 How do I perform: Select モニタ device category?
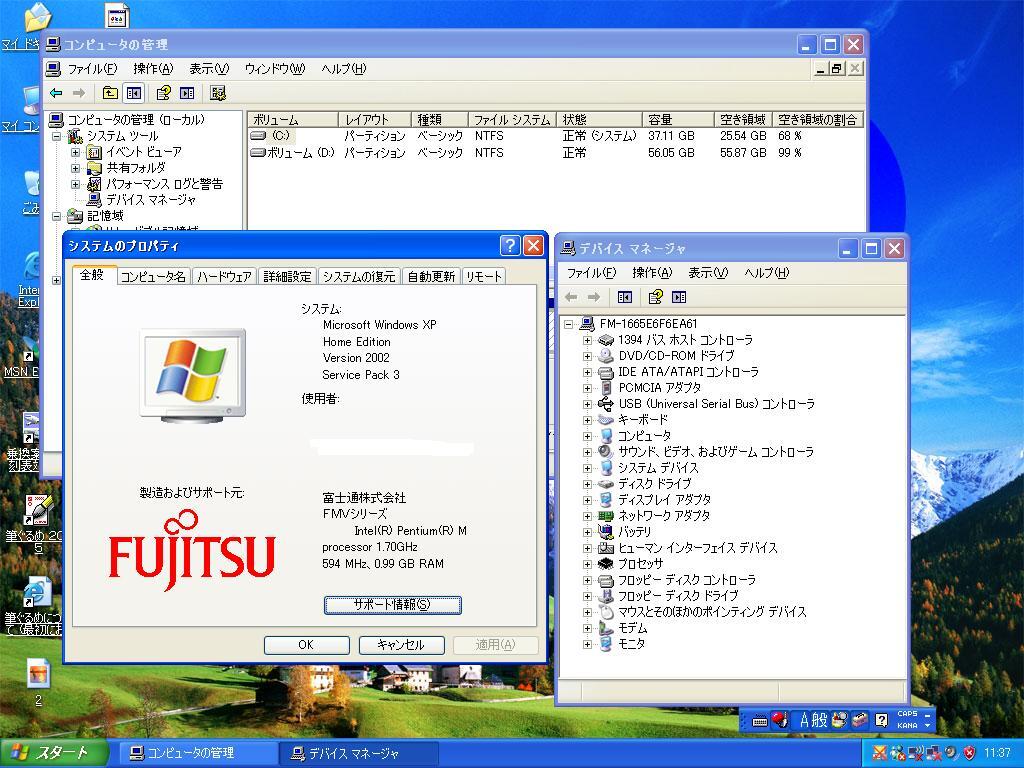pos(632,644)
